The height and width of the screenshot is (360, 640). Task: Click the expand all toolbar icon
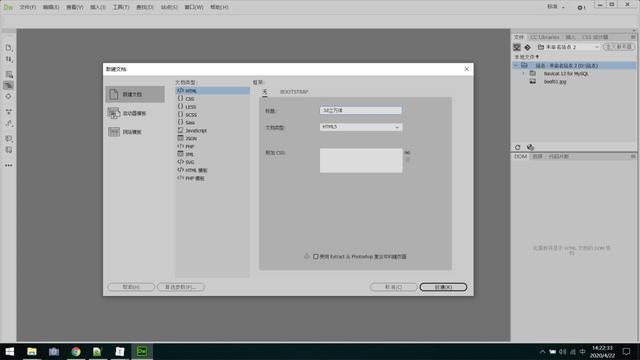pyautogui.click(x=9, y=111)
